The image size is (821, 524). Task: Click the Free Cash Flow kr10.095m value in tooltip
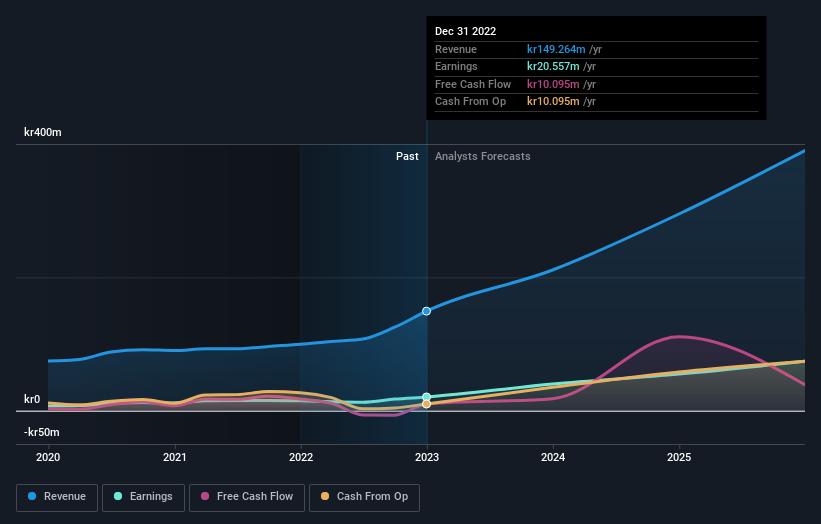pos(553,84)
